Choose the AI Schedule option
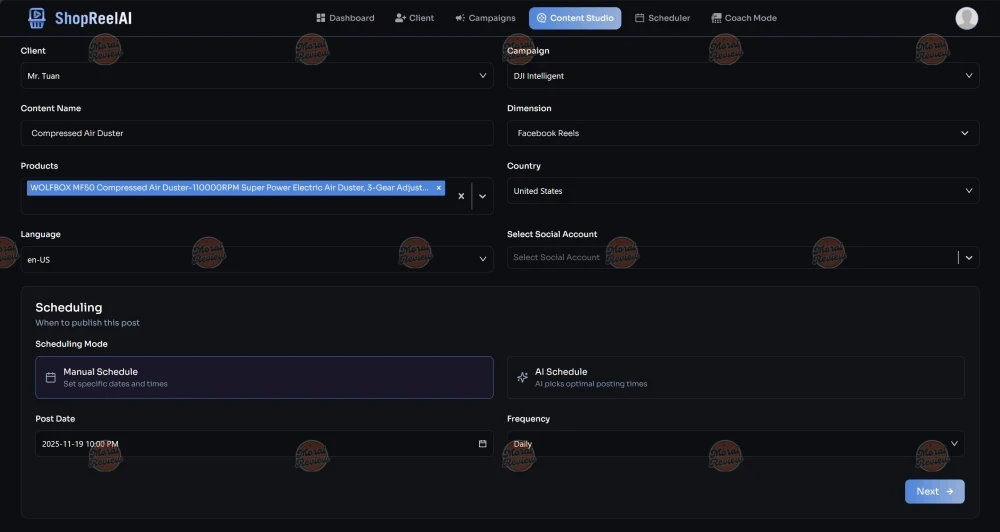 point(735,377)
